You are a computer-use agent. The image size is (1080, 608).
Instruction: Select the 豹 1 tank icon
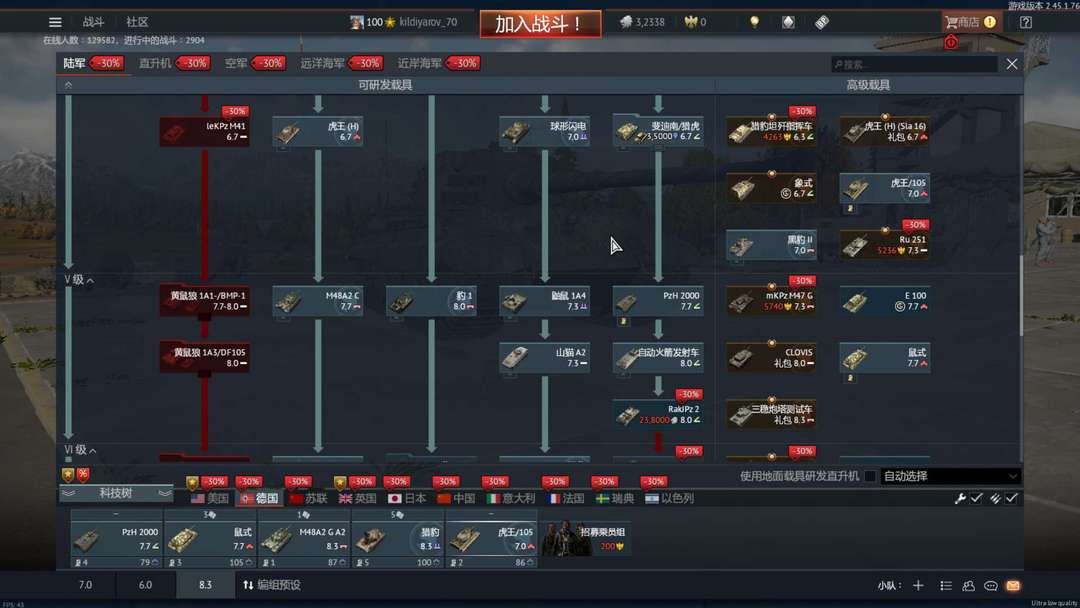431,301
